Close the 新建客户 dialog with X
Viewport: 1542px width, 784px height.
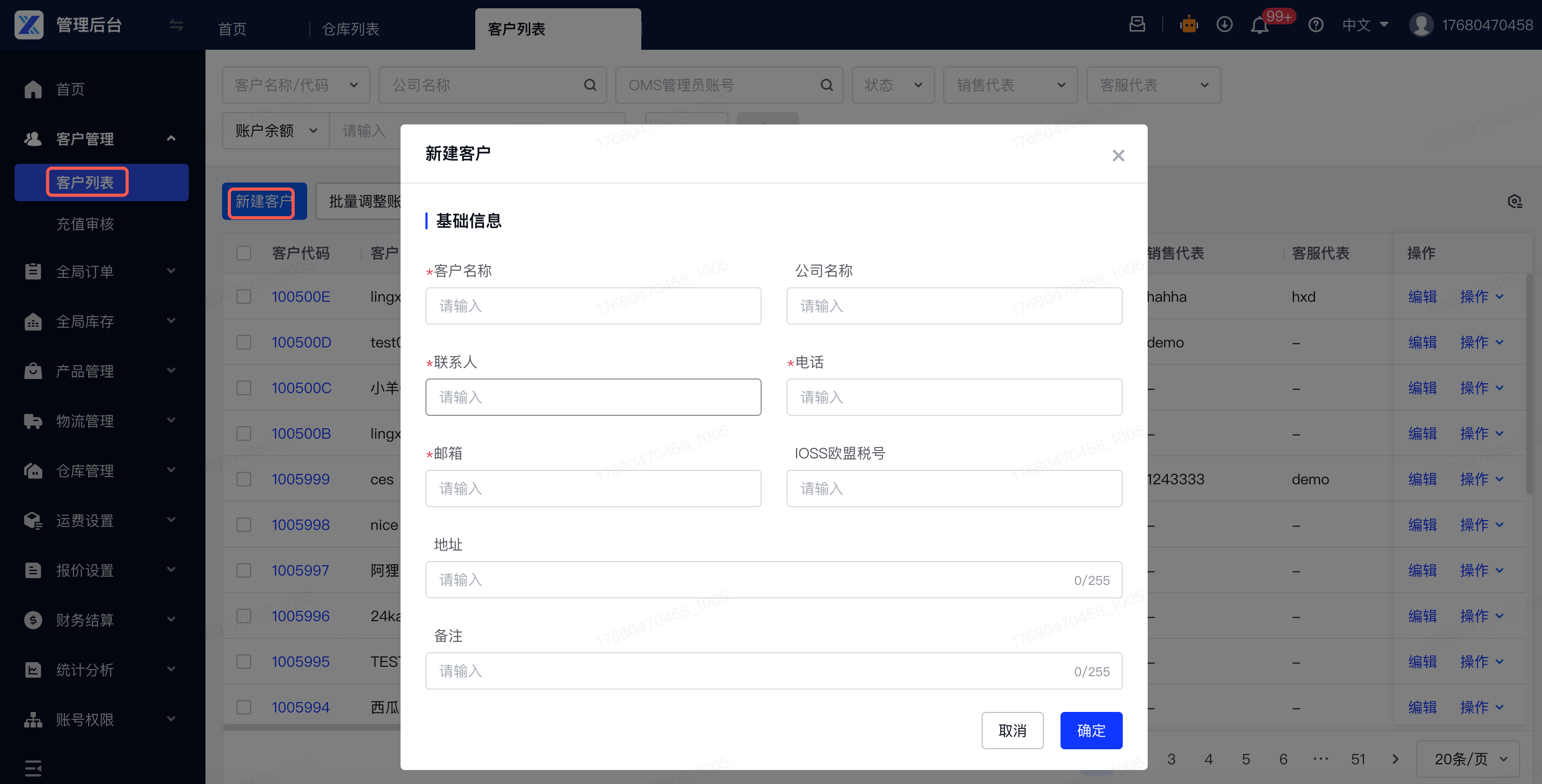tap(1118, 156)
